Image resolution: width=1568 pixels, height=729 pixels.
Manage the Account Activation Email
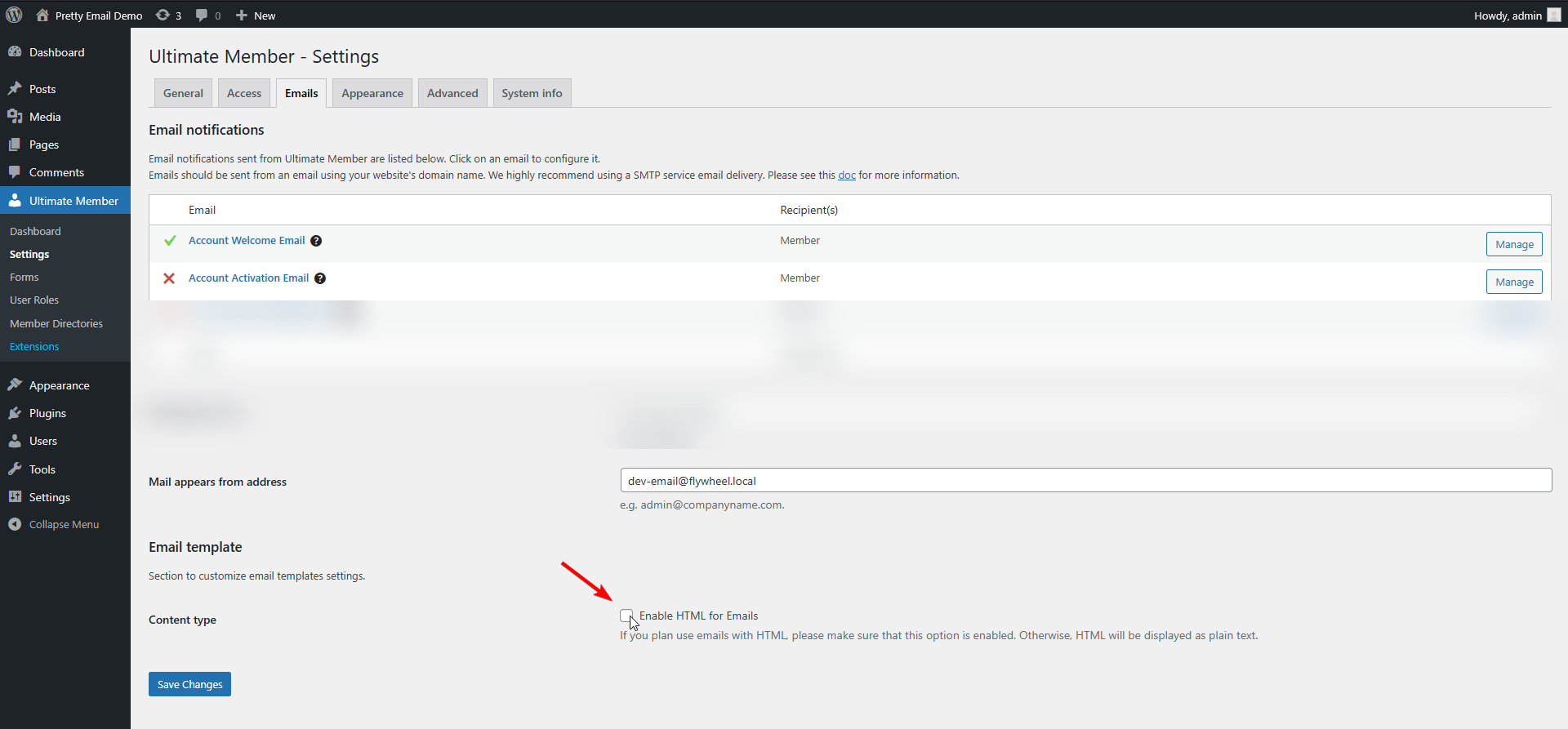[1514, 282]
